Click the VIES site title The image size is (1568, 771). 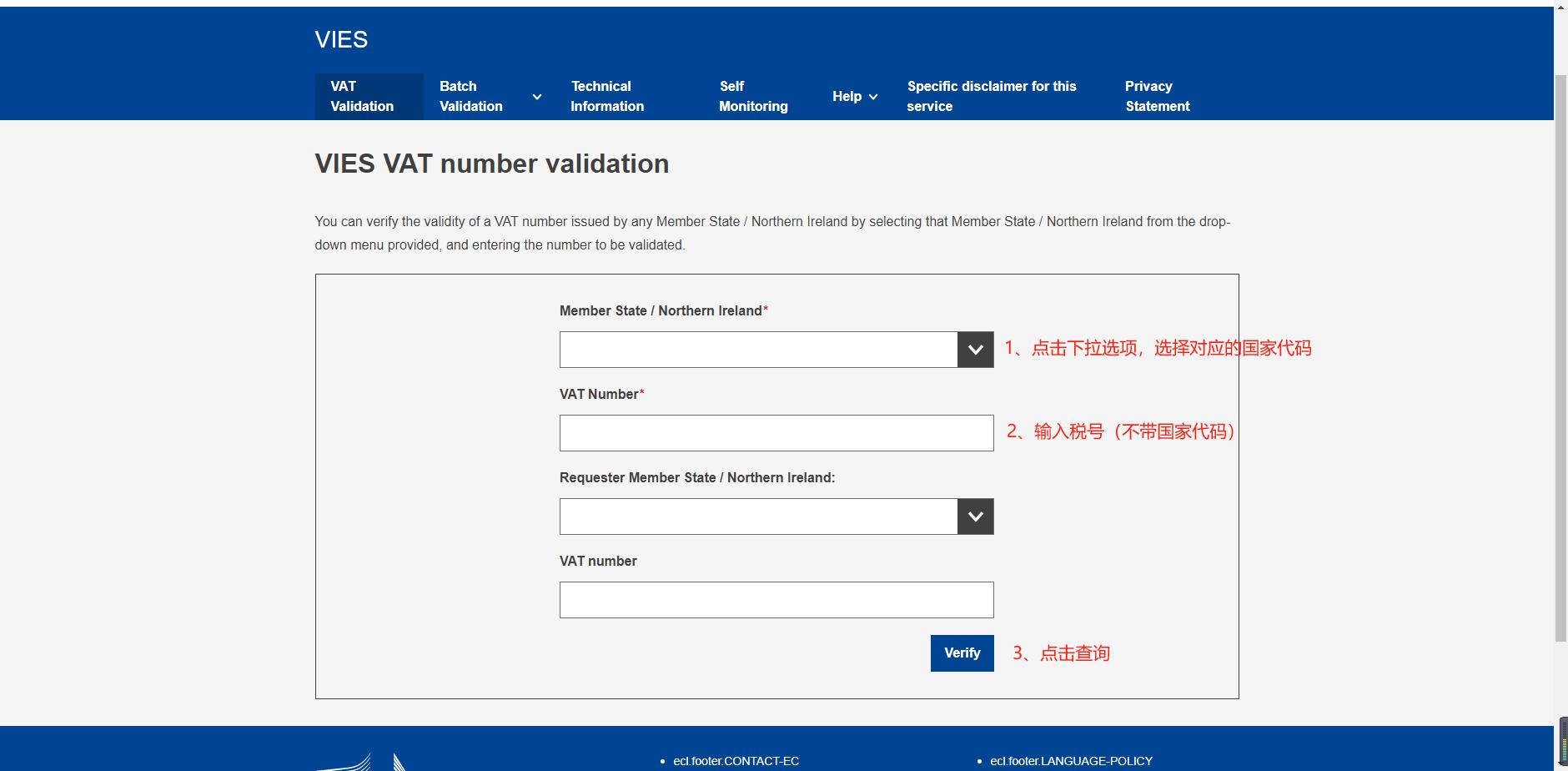point(341,39)
